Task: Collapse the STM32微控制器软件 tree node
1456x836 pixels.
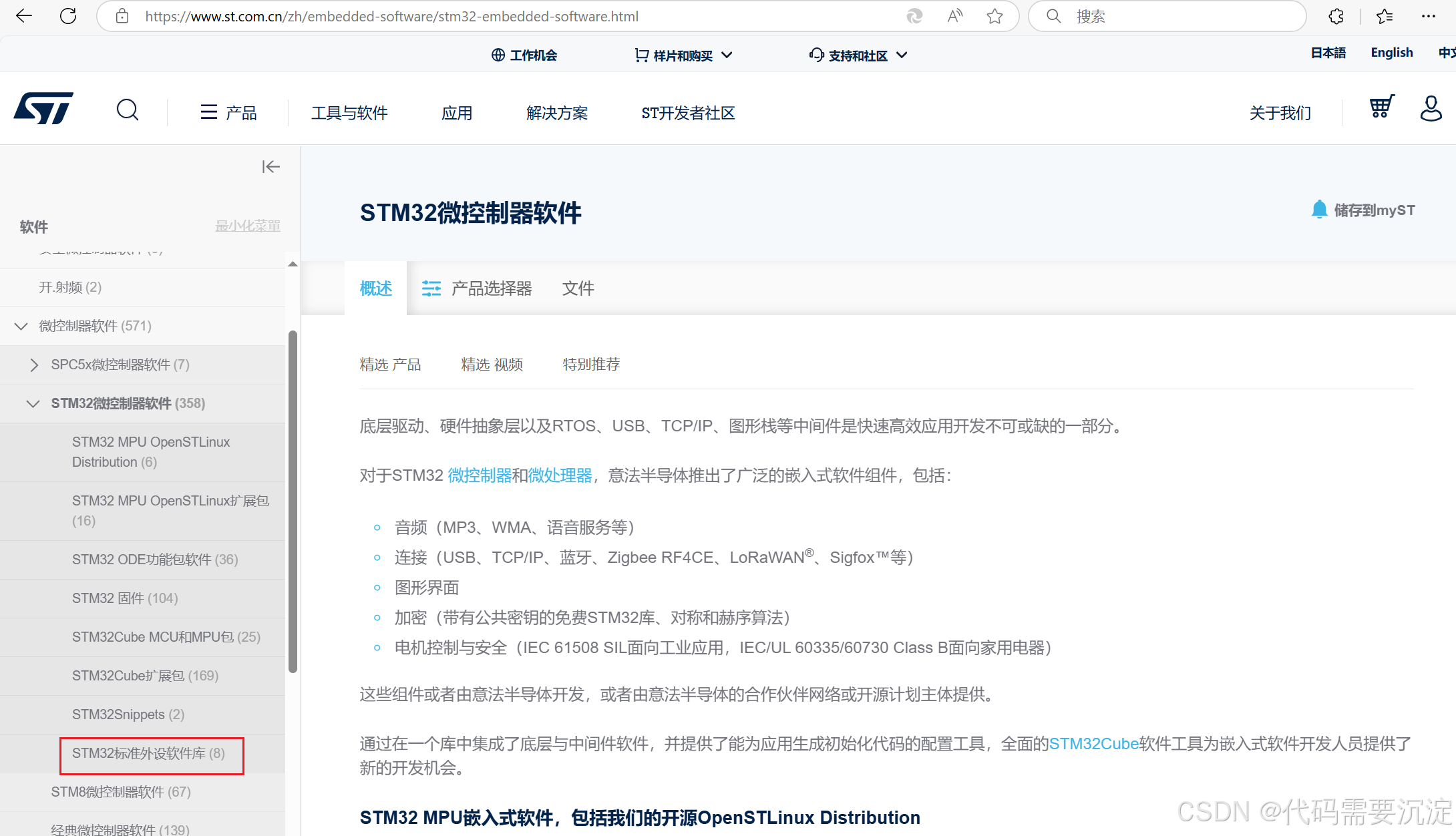Action: click(33, 403)
